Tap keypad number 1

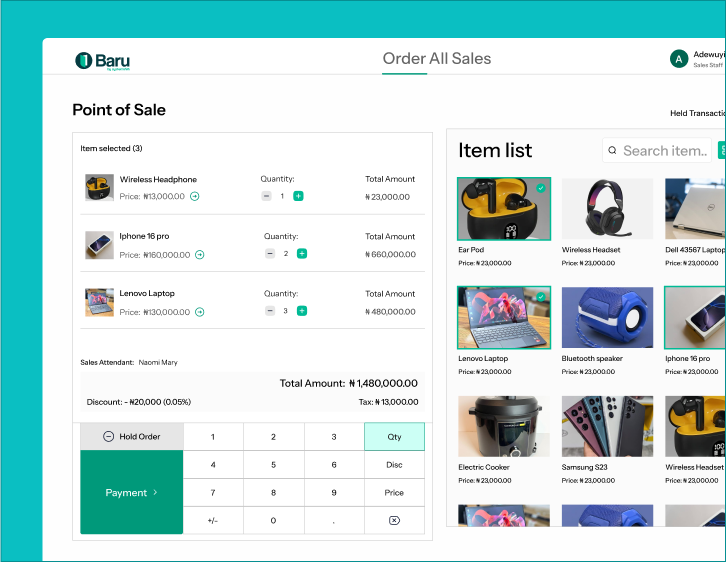point(213,437)
